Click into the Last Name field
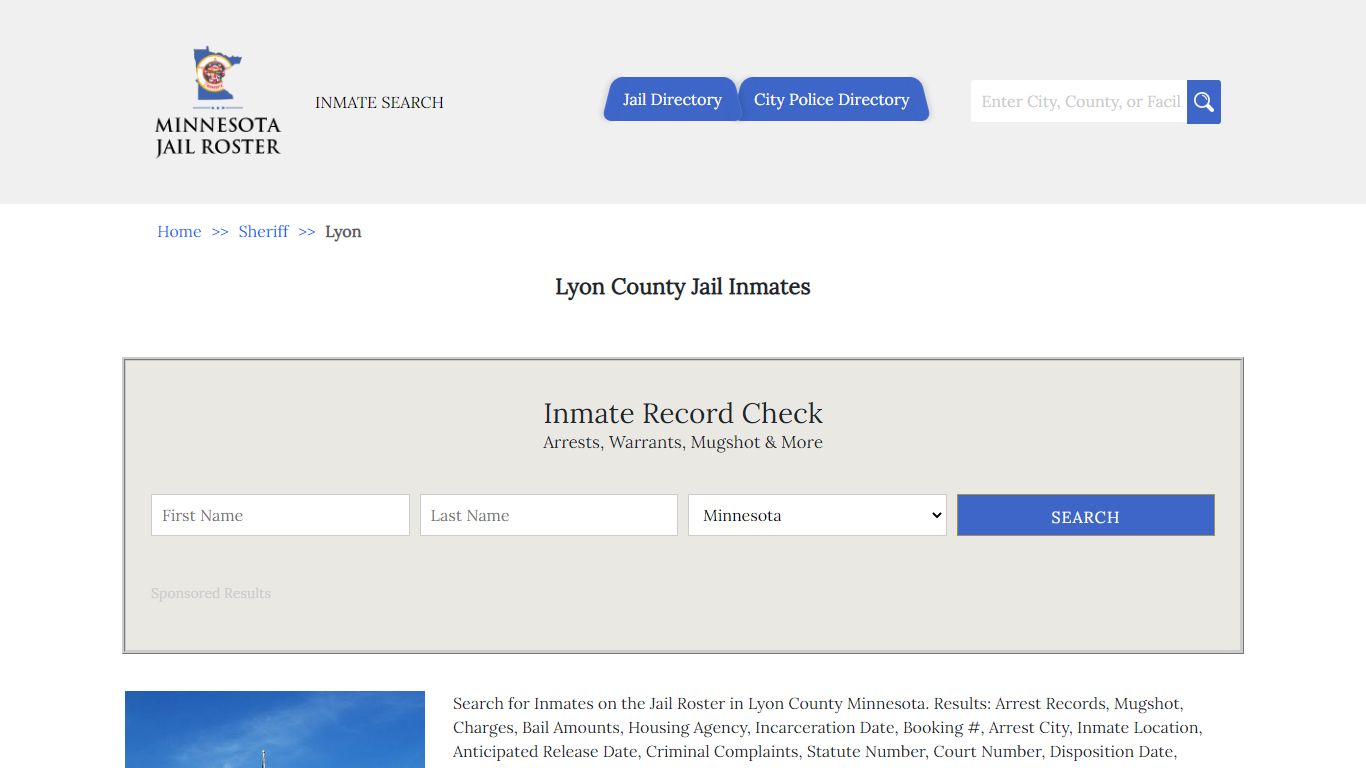The height and width of the screenshot is (768, 1366). [x=549, y=515]
